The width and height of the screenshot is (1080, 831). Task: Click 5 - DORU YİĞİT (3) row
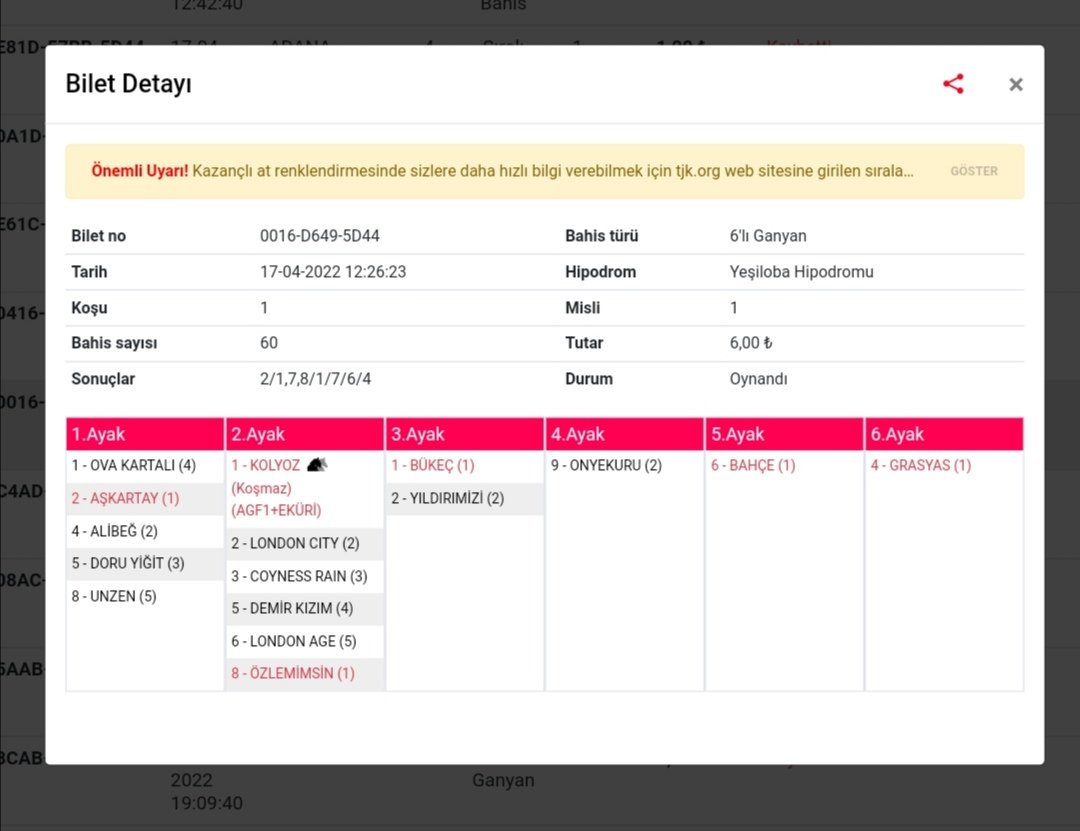(x=145, y=564)
